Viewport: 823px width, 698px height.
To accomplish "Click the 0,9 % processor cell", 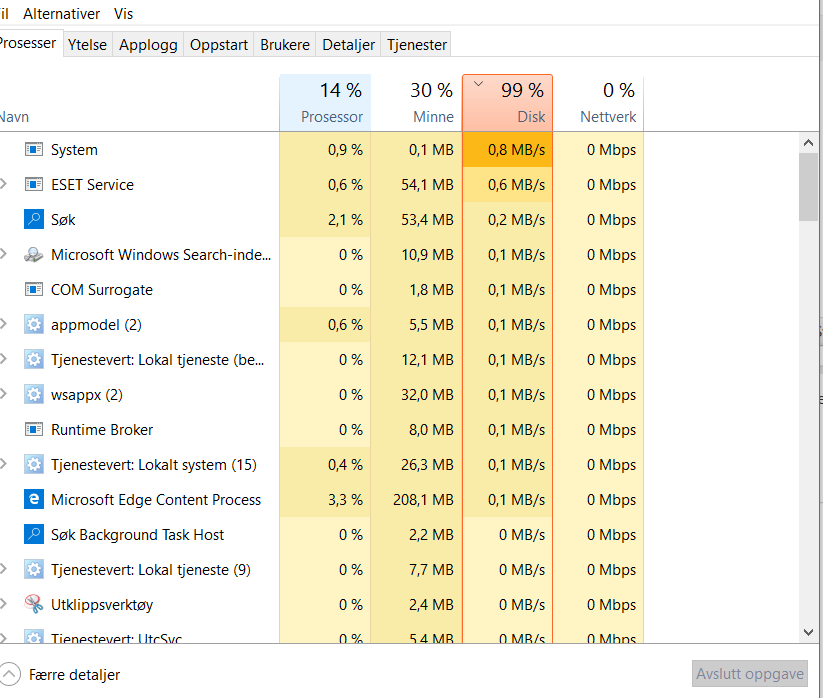I will coord(325,150).
